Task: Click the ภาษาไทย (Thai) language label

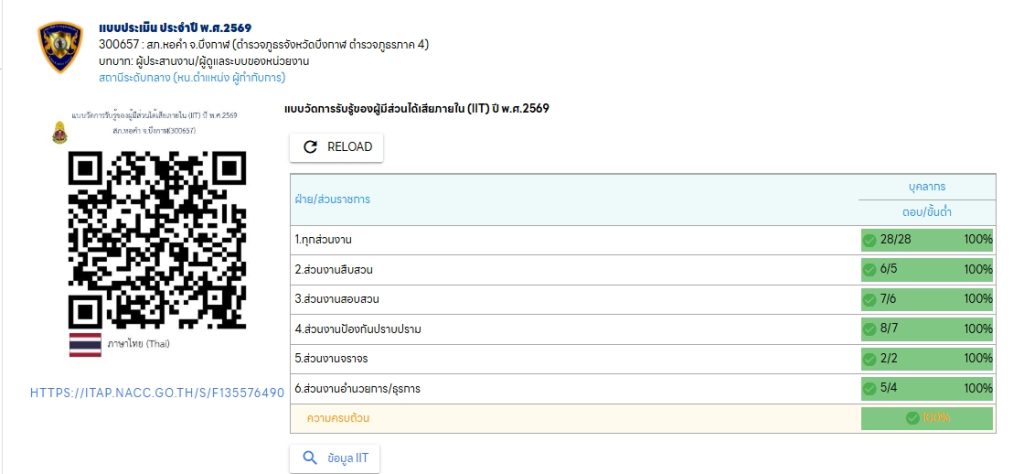Action: [138, 344]
